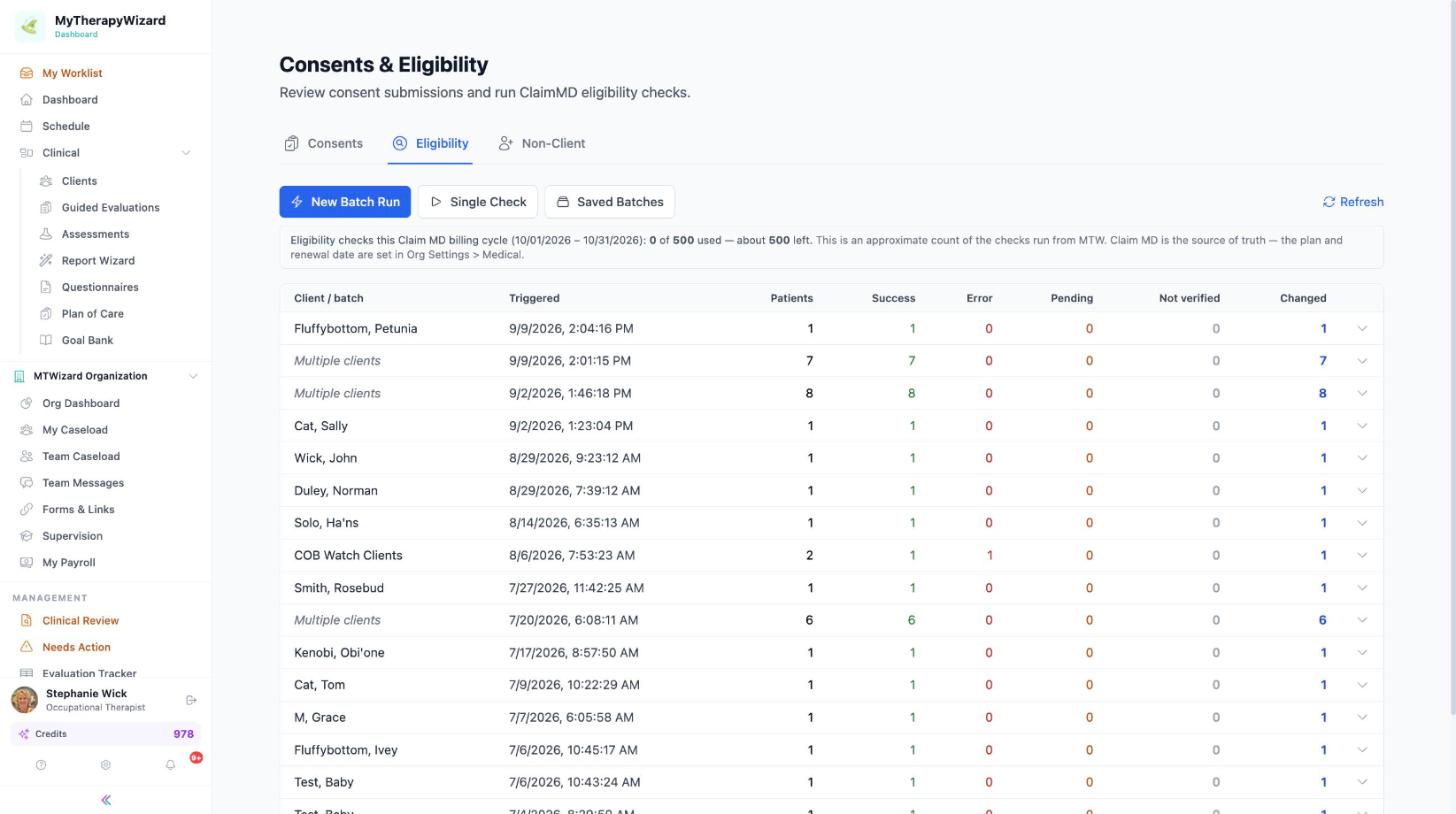
Task: Click the Schedule calendar icon
Action: coord(26,126)
